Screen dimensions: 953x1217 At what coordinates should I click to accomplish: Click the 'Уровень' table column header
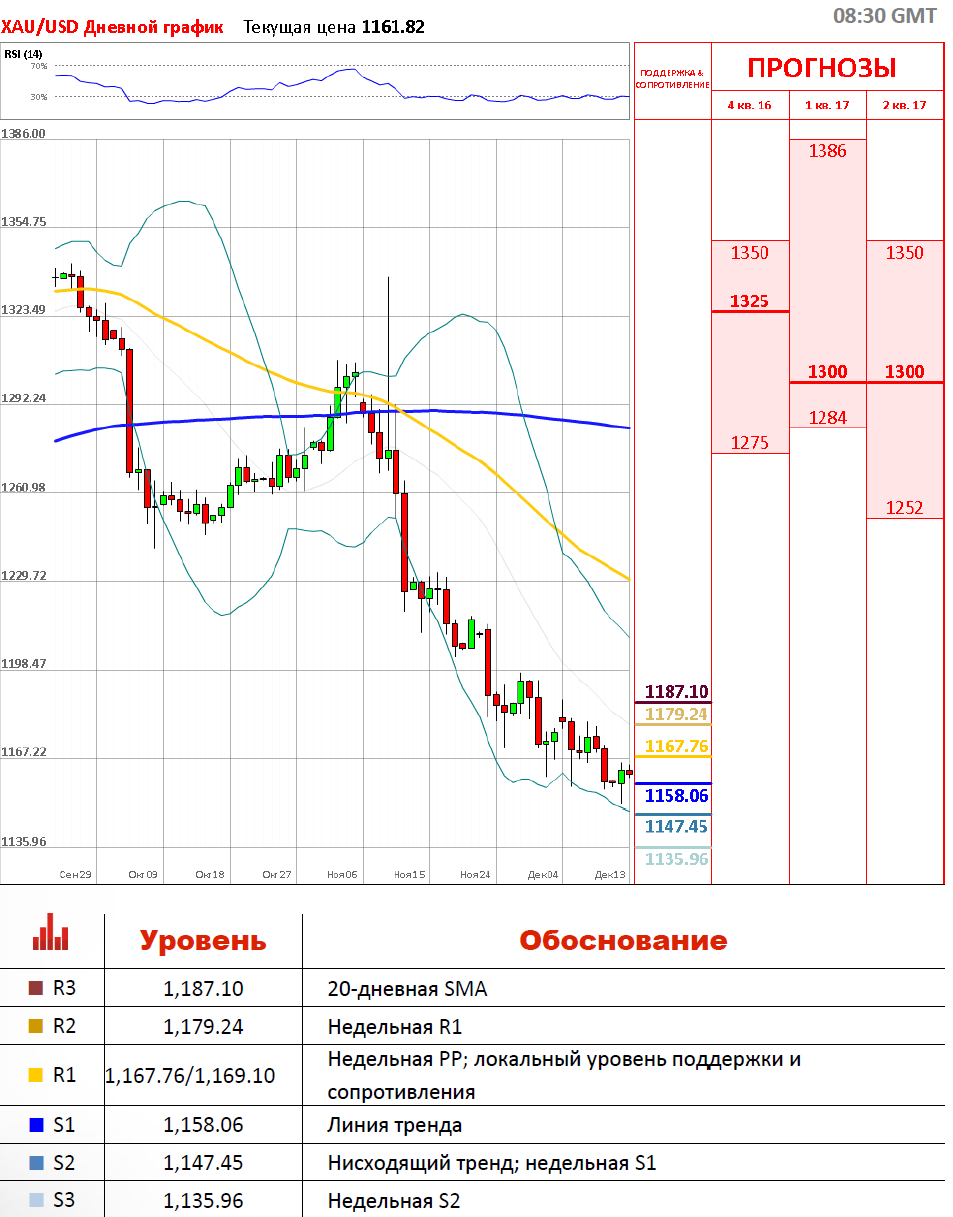tap(203, 941)
